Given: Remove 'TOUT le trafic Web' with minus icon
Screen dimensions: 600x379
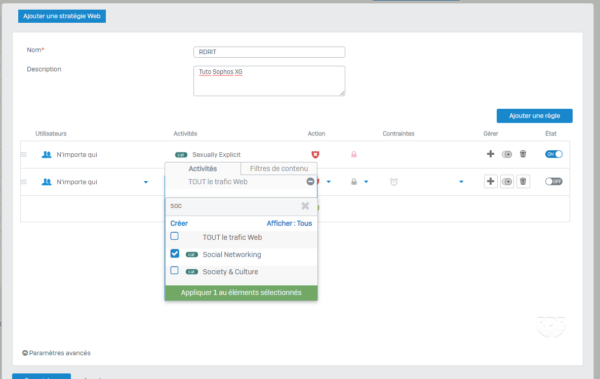Looking at the screenshot, I should click(x=310, y=181).
